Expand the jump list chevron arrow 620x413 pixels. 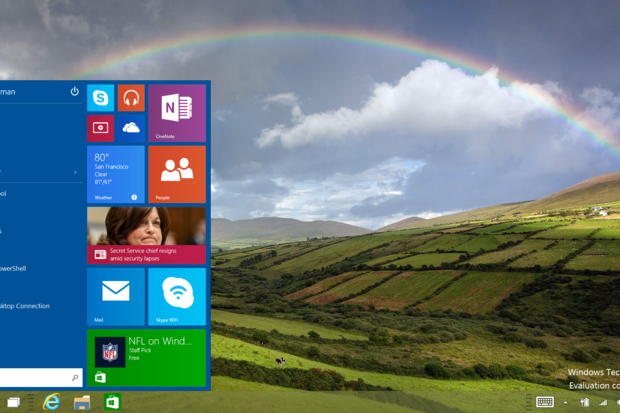click(75, 172)
